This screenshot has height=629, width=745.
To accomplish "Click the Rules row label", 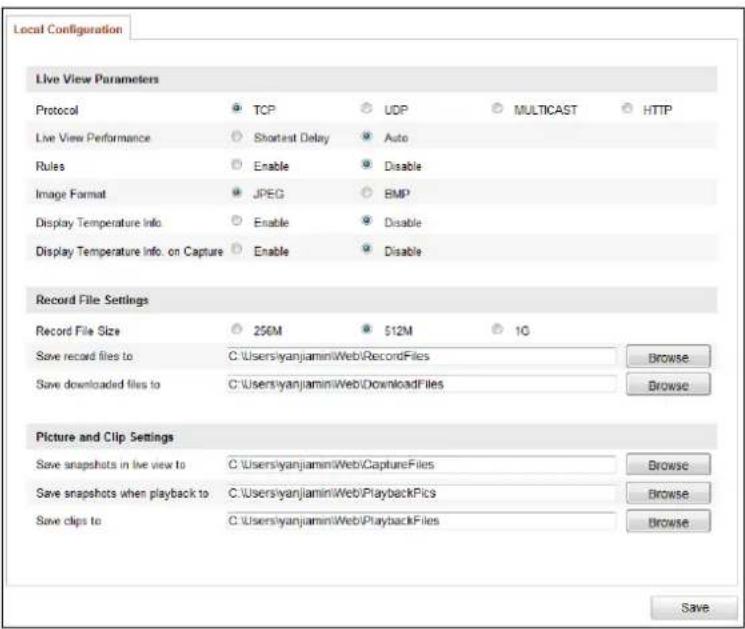I will (50, 166).
